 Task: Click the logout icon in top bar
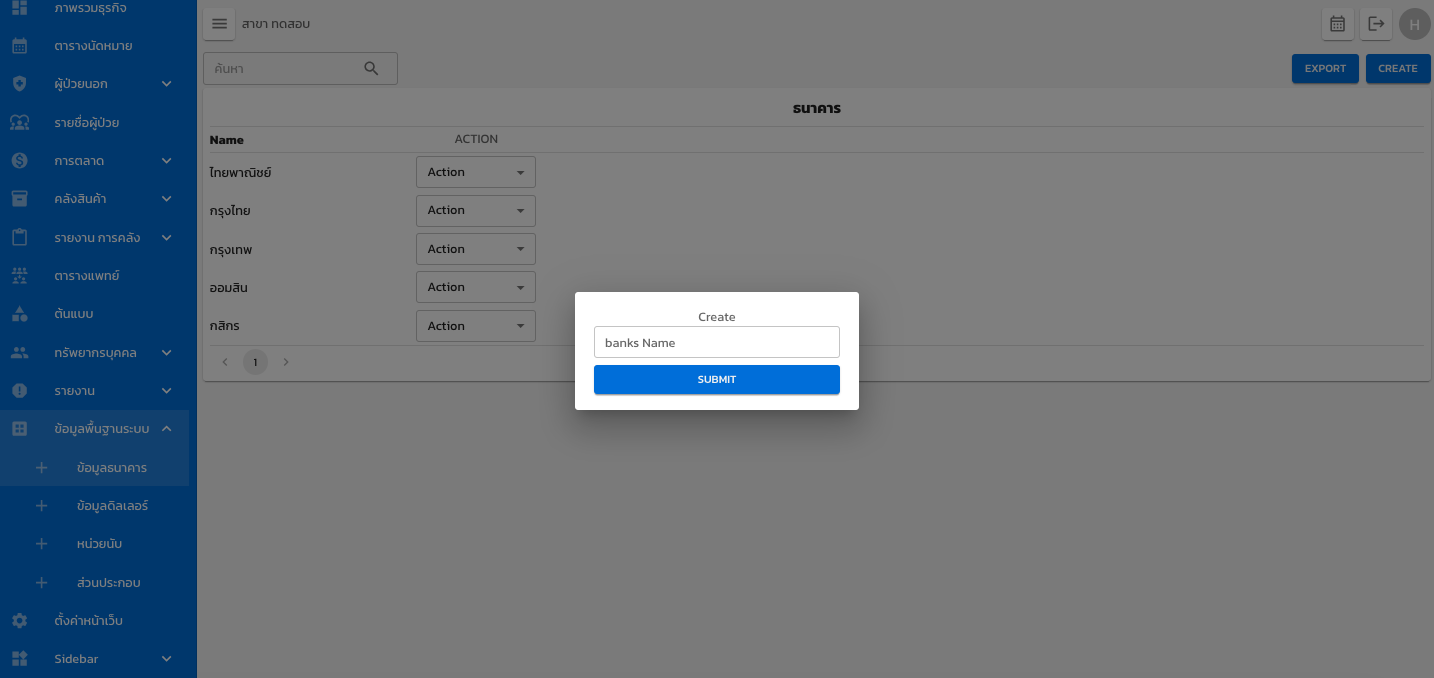tap(1376, 24)
